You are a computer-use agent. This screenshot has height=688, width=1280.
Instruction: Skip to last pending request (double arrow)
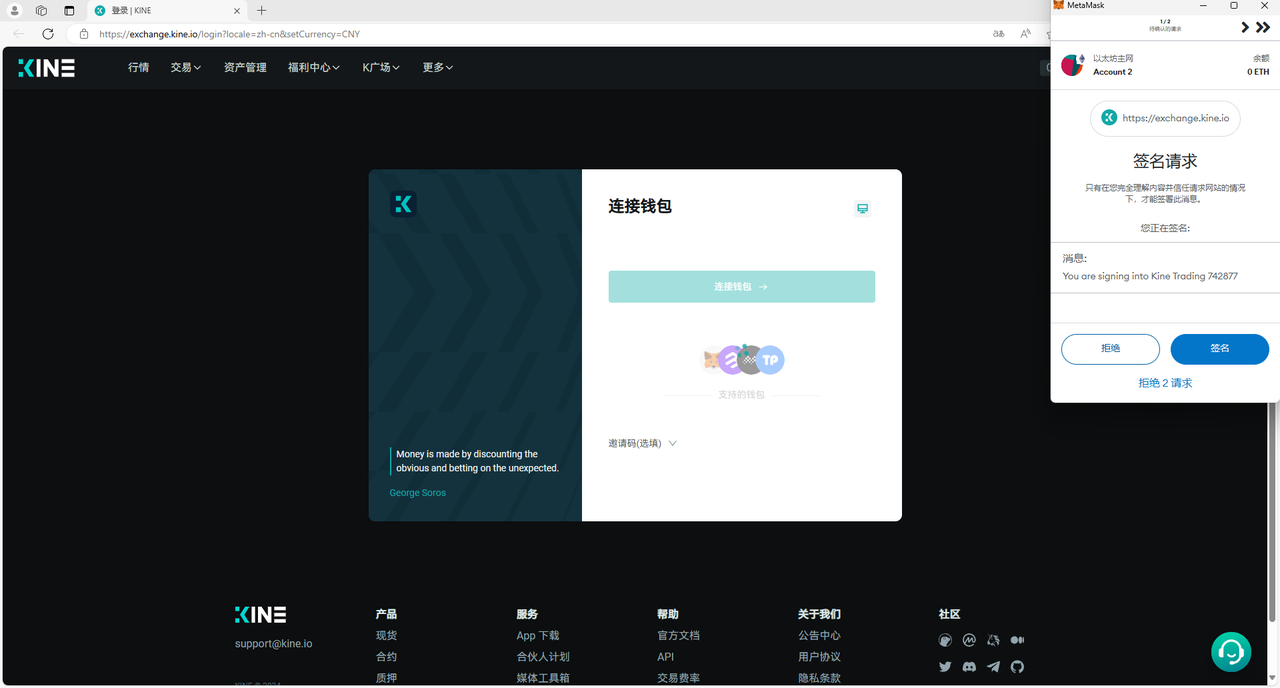click(1263, 28)
